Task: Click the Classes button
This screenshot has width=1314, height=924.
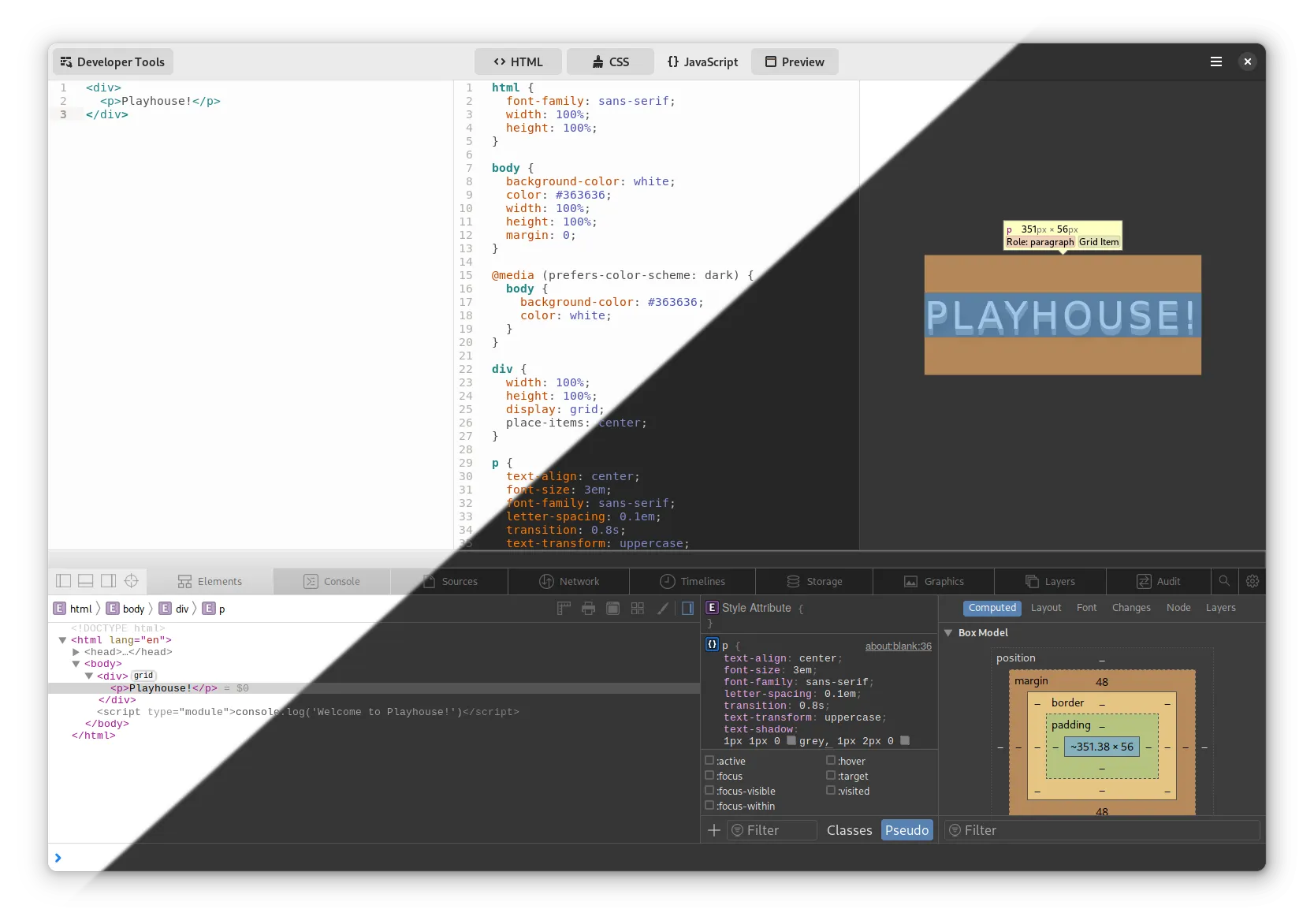Action: coord(849,830)
